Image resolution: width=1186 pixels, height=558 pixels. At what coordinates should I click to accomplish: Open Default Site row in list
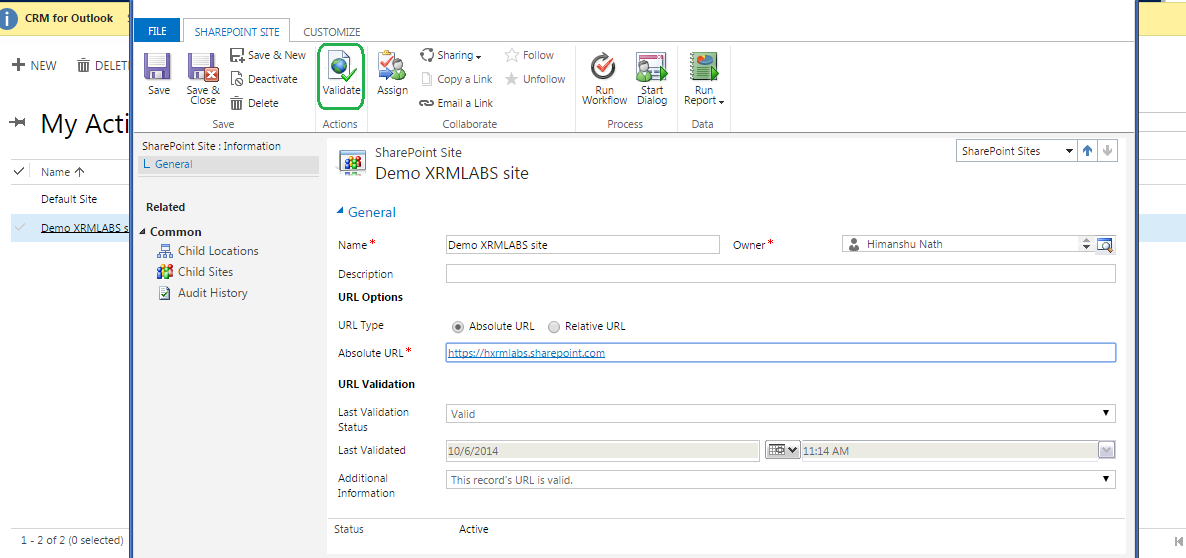(69, 199)
